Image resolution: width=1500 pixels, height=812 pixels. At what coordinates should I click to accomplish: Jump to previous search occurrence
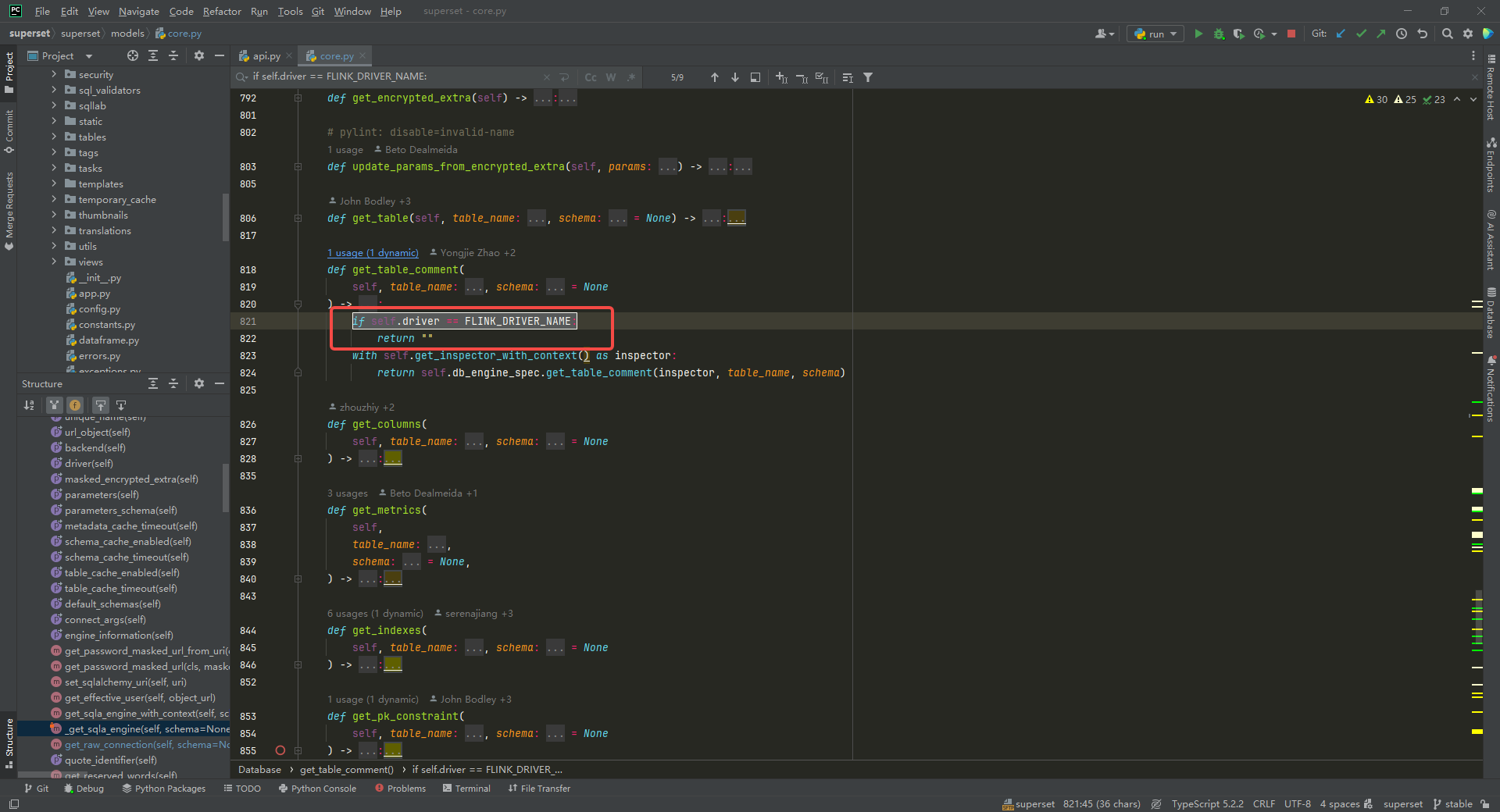coord(714,77)
